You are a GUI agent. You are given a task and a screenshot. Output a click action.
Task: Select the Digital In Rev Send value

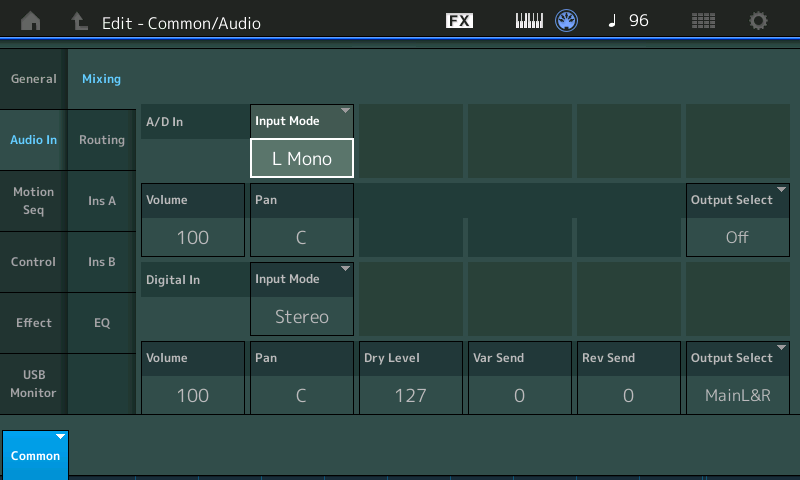point(629,395)
